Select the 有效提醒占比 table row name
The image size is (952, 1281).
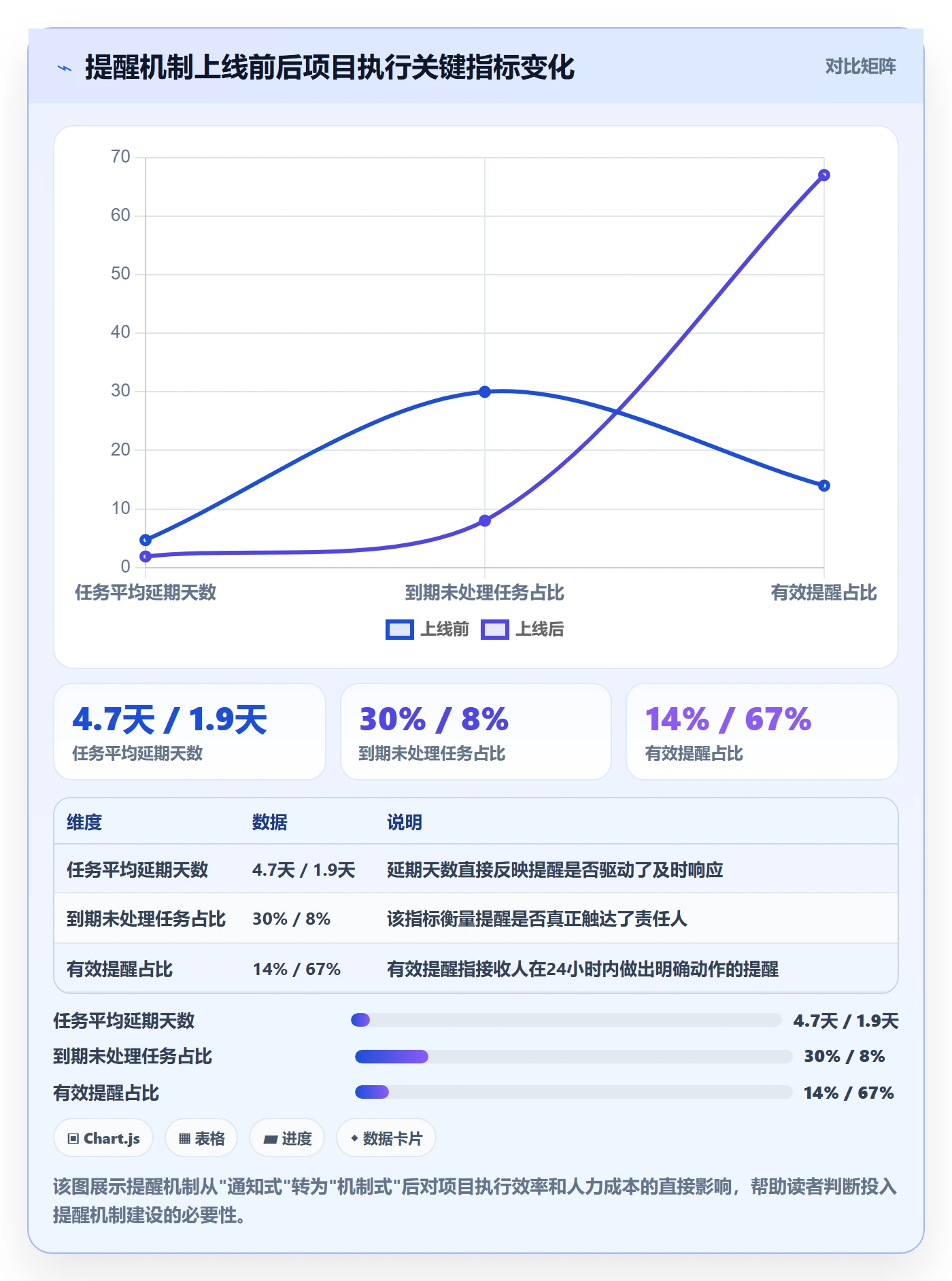[120, 970]
